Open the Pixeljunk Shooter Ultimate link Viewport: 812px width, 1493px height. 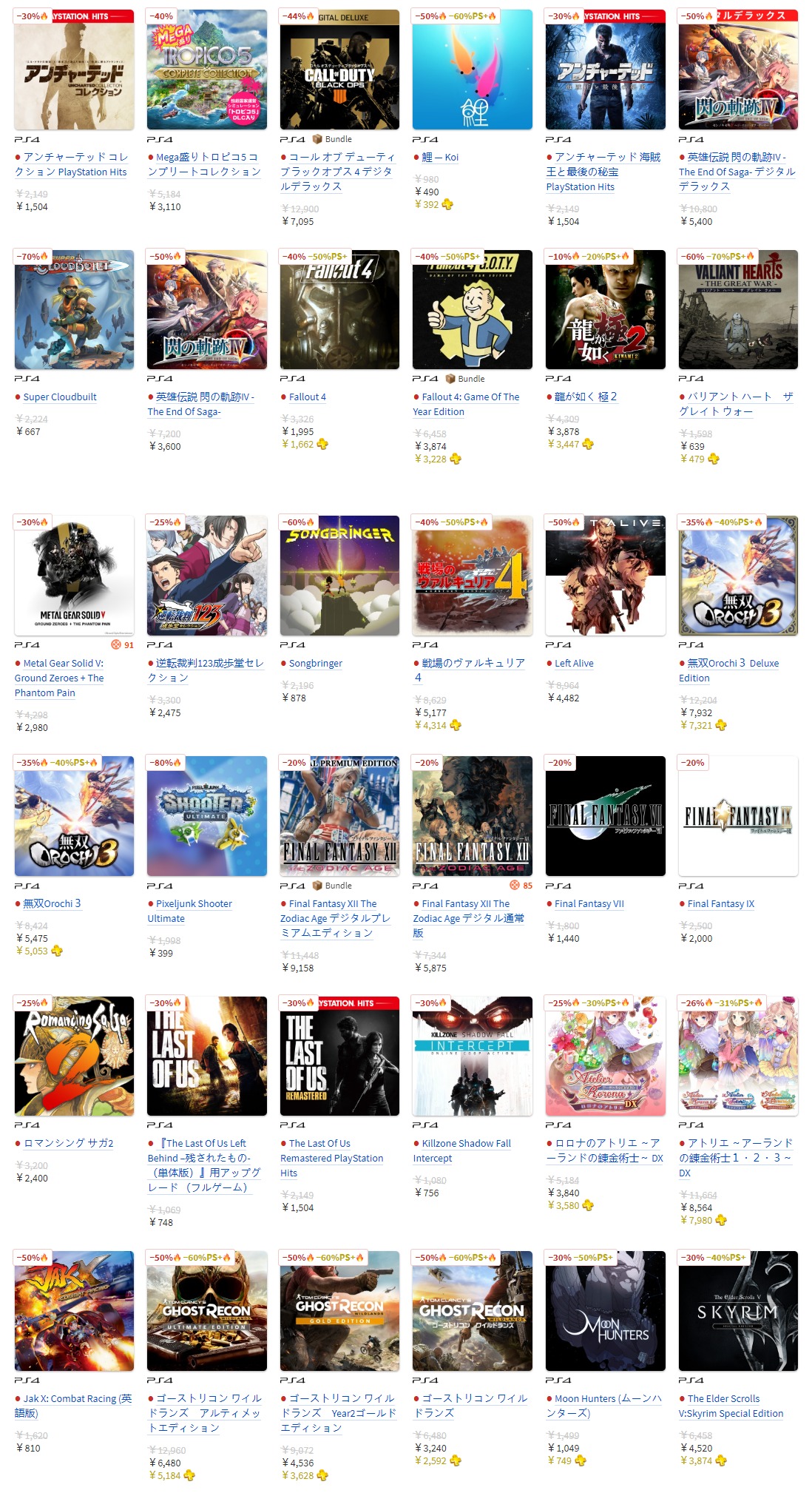190,911
